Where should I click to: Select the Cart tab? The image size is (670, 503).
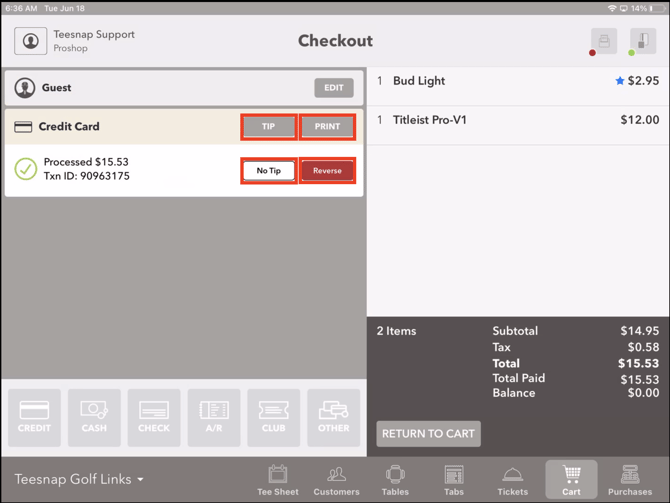[571, 479]
